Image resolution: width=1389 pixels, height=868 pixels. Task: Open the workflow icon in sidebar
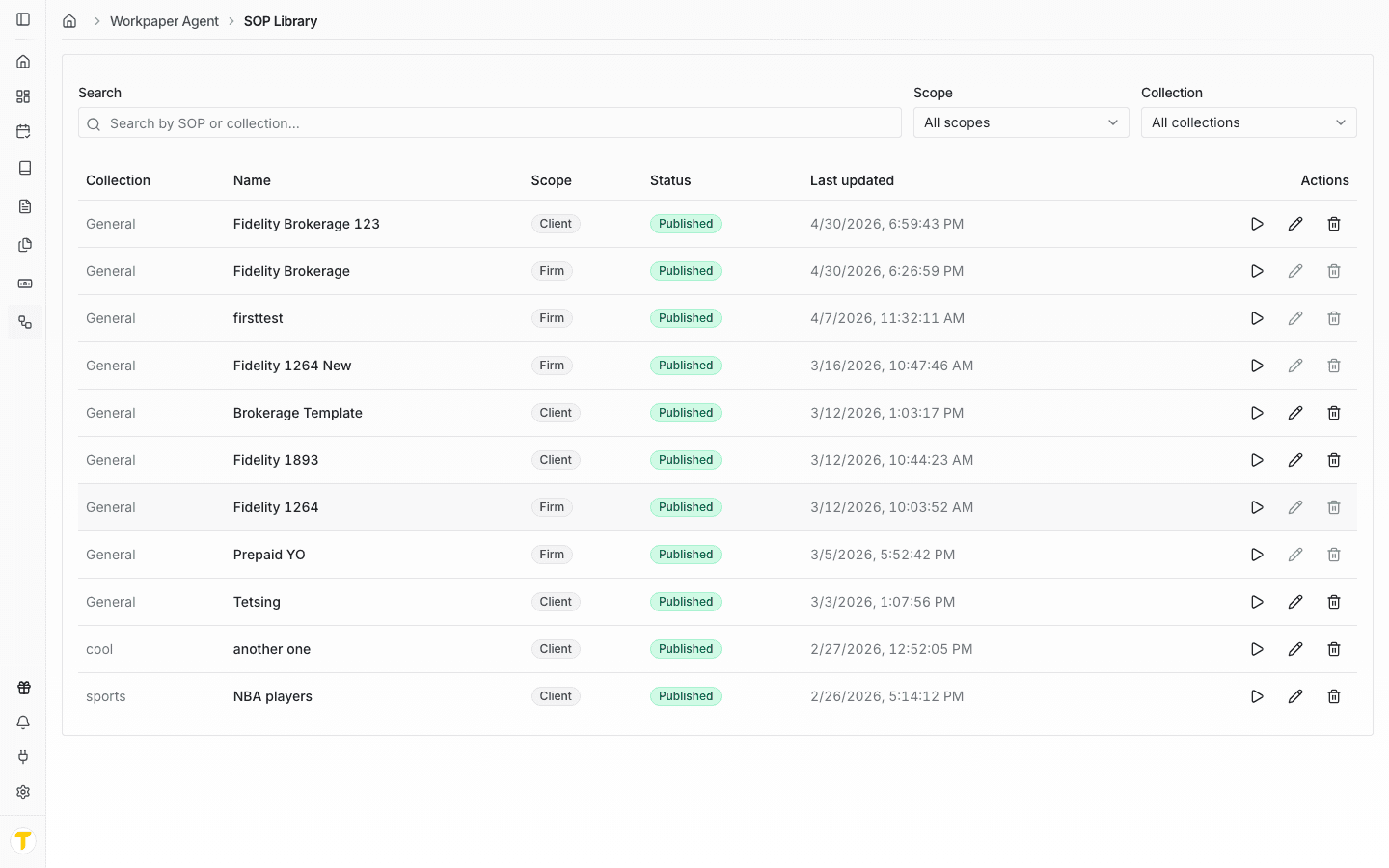(25, 322)
